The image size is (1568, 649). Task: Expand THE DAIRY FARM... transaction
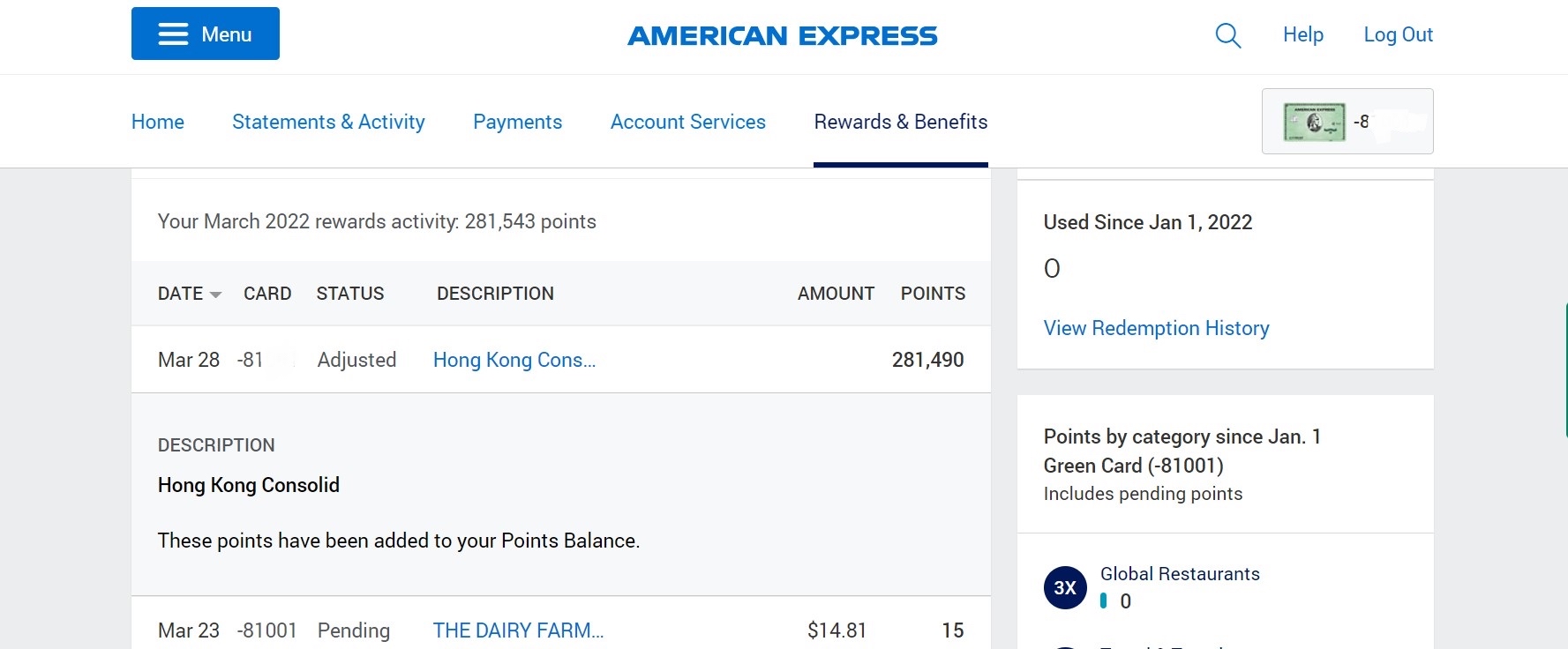[x=518, y=630]
